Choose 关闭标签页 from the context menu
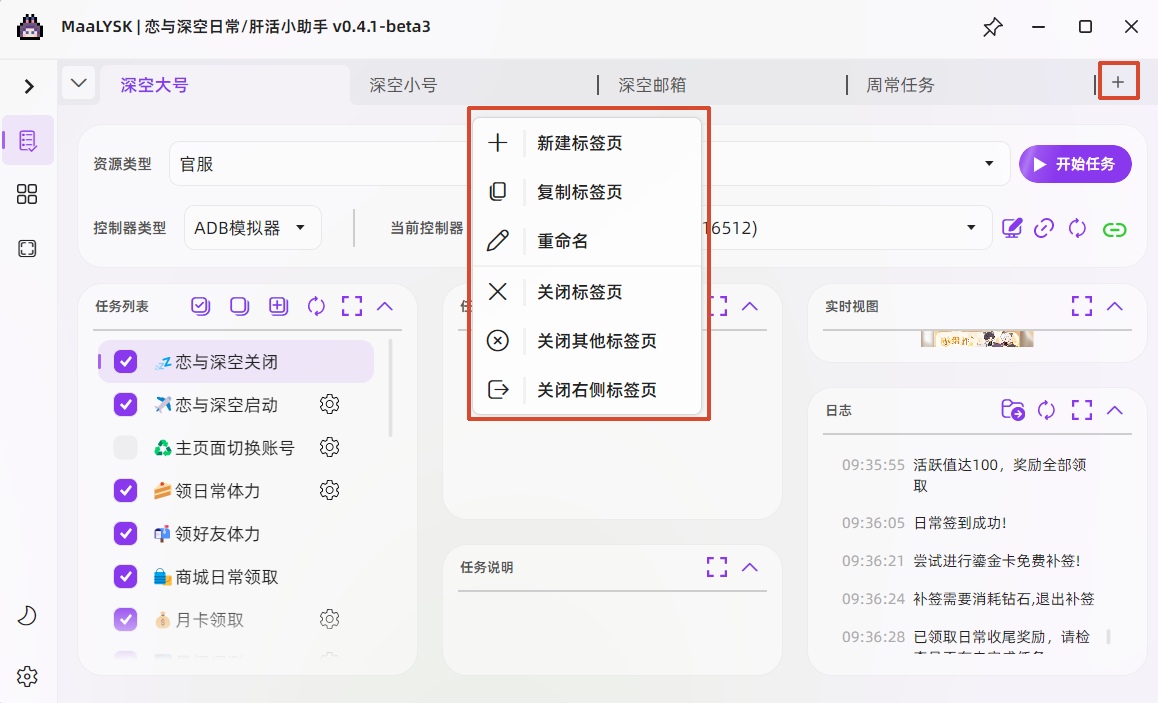This screenshot has width=1158, height=703. (586, 292)
